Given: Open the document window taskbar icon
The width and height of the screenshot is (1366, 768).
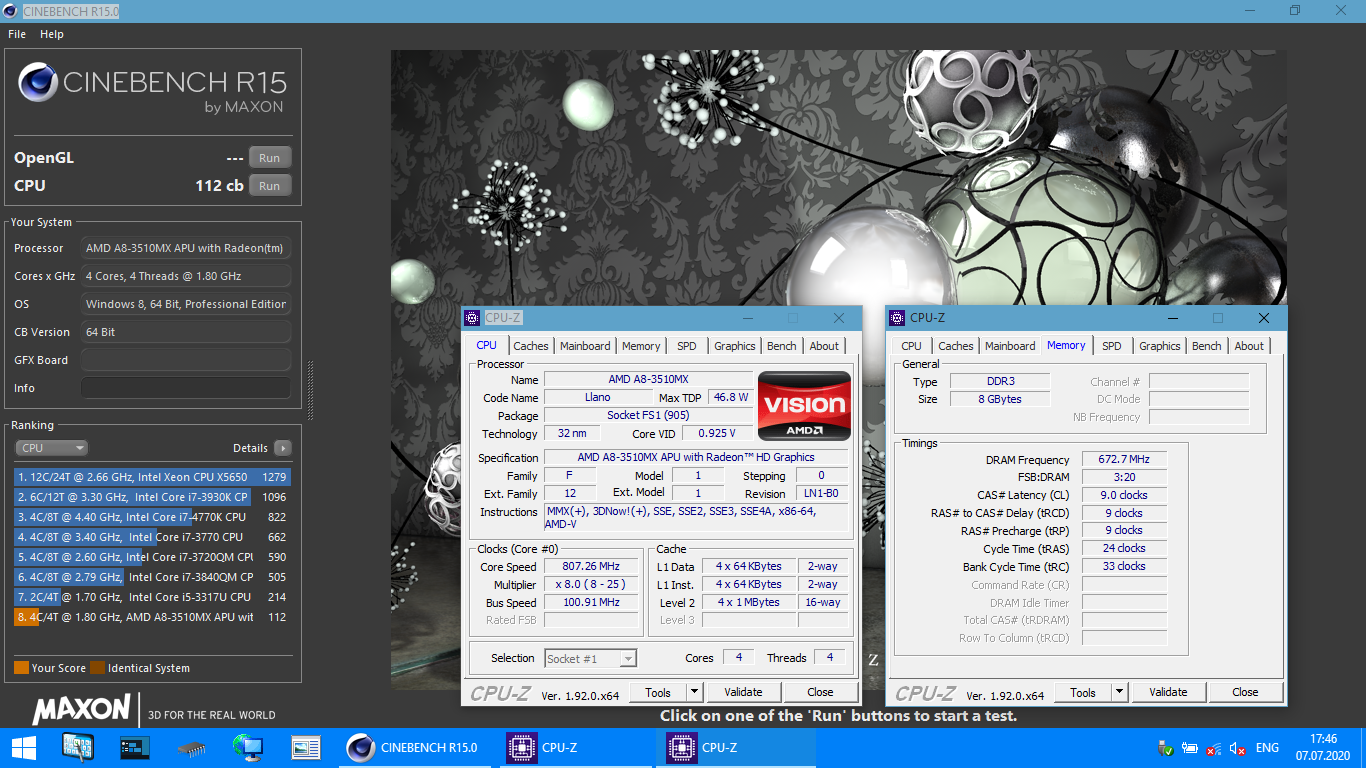Looking at the screenshot, I should coord(305,747).
